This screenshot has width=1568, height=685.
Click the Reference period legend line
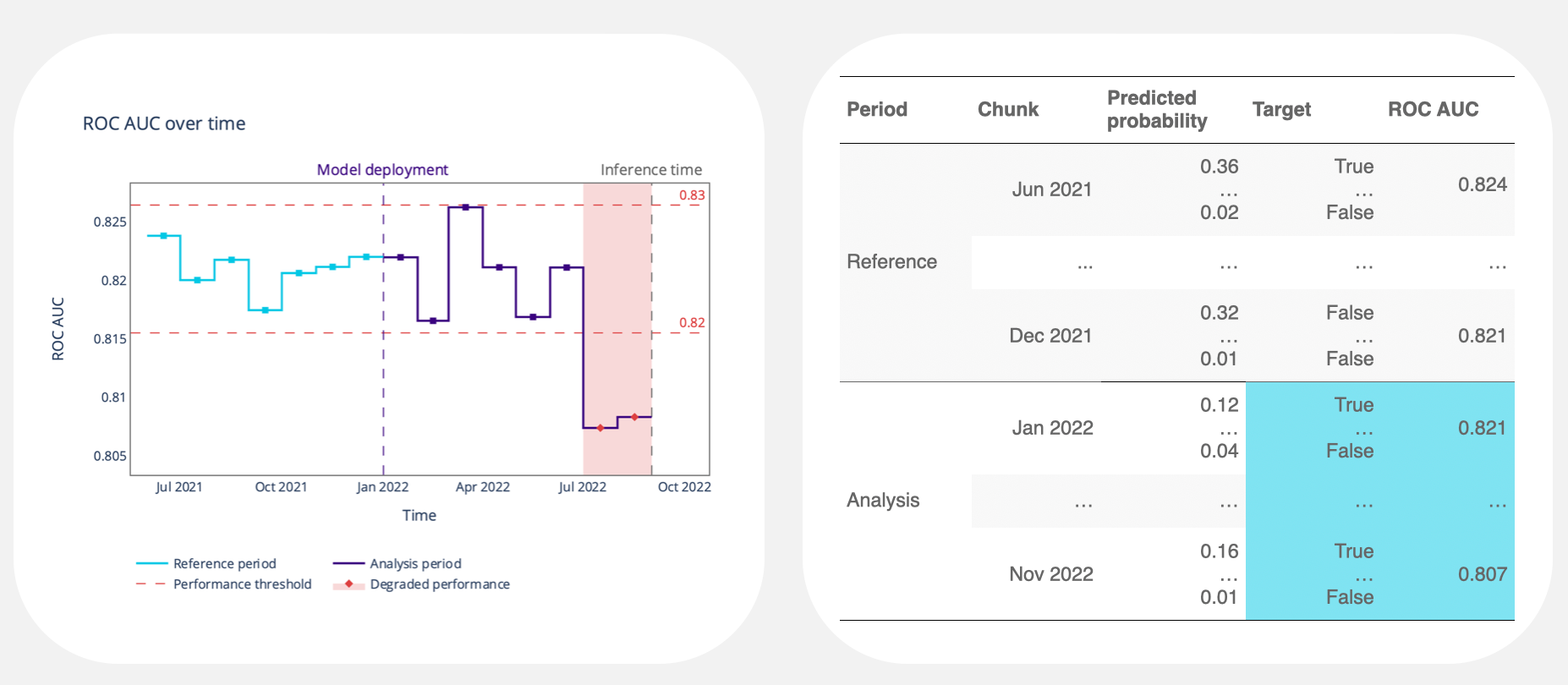152,563
